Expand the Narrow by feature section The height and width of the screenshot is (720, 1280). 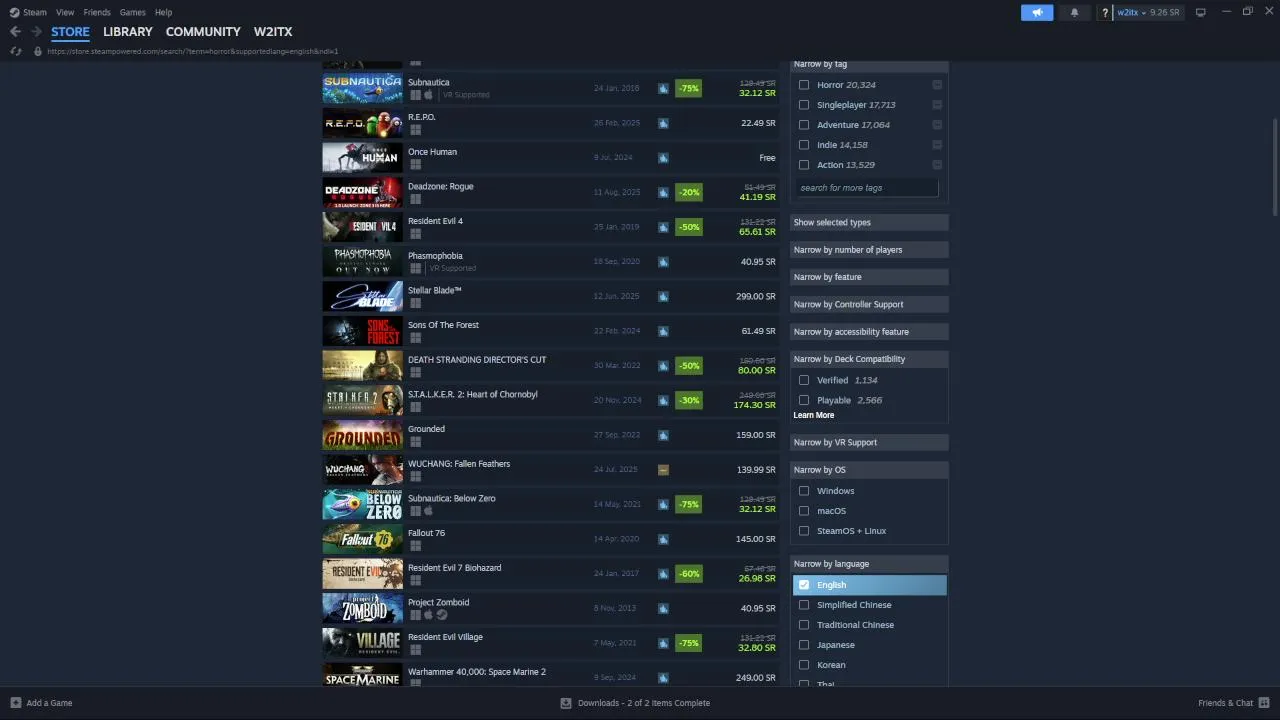point(869,277)
